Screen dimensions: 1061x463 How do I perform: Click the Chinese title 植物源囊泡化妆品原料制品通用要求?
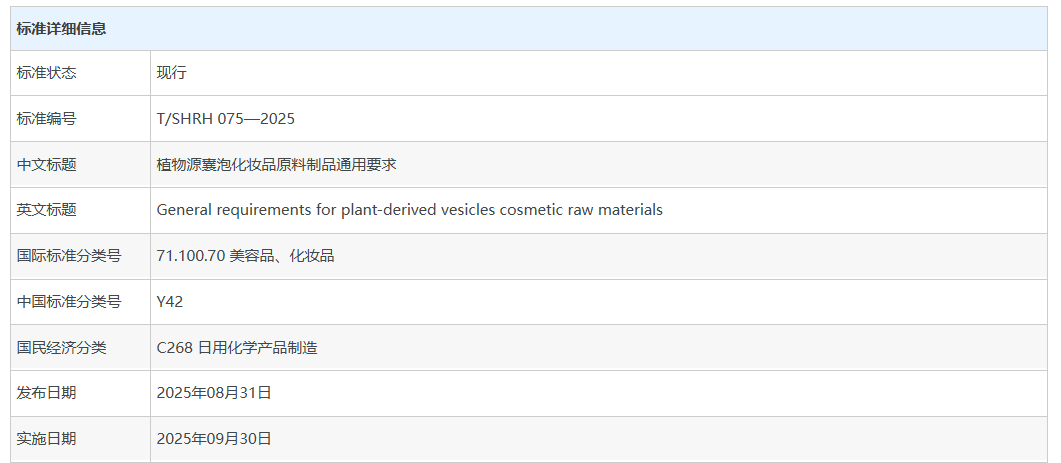point(277,165)
